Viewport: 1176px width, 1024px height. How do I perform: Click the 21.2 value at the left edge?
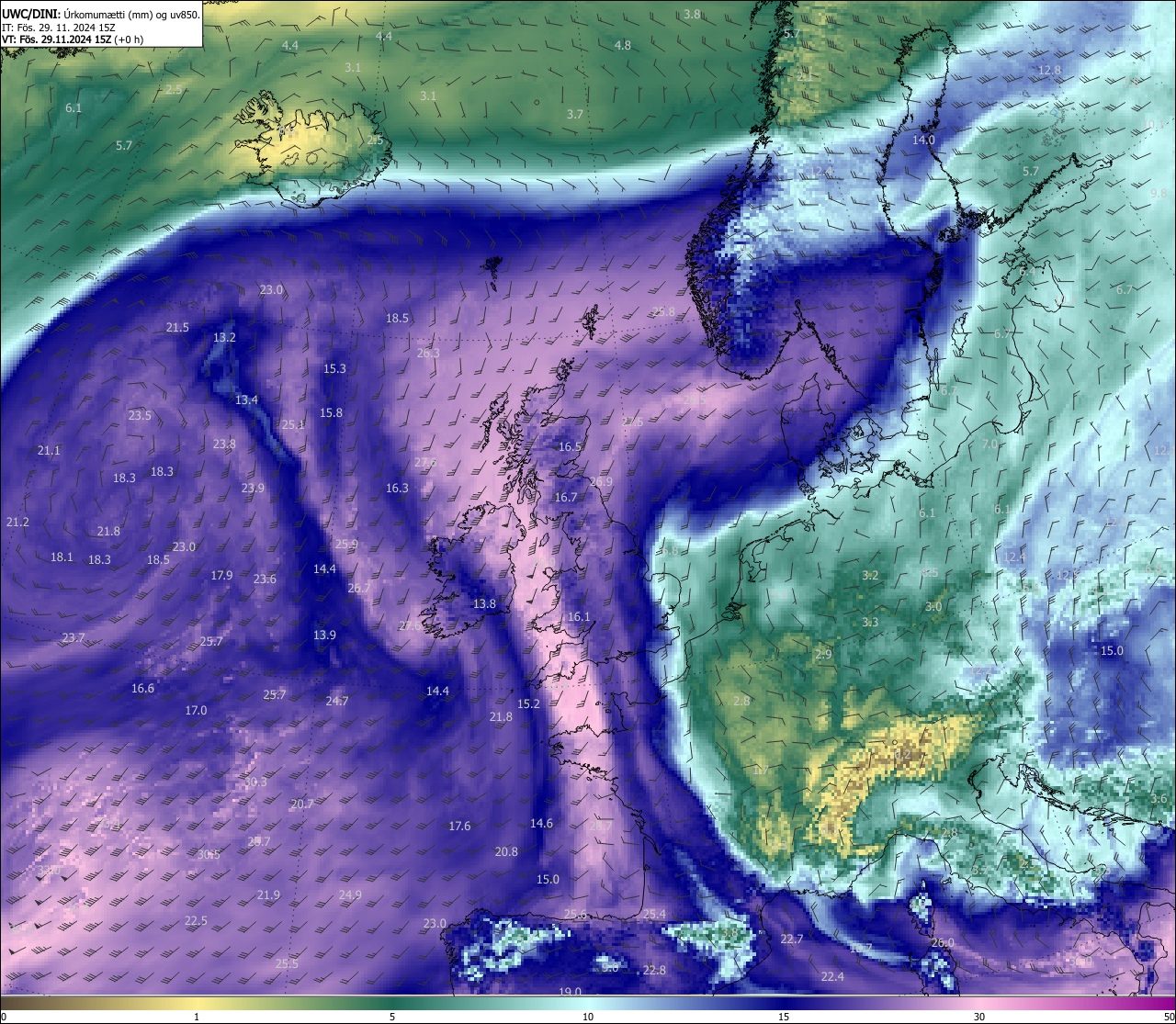pyautogui.click(x=17, y=522)
